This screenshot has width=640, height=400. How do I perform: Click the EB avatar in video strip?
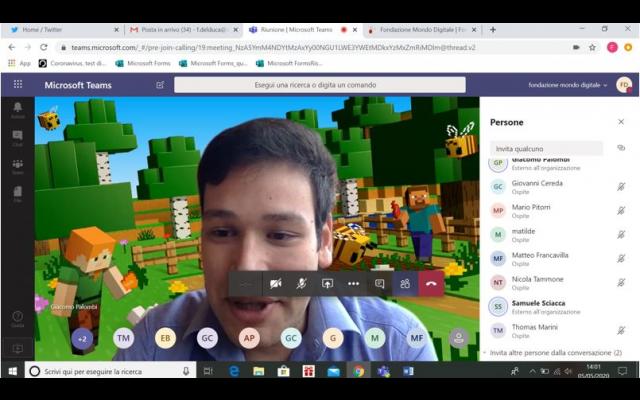click(x=165, y=338)
